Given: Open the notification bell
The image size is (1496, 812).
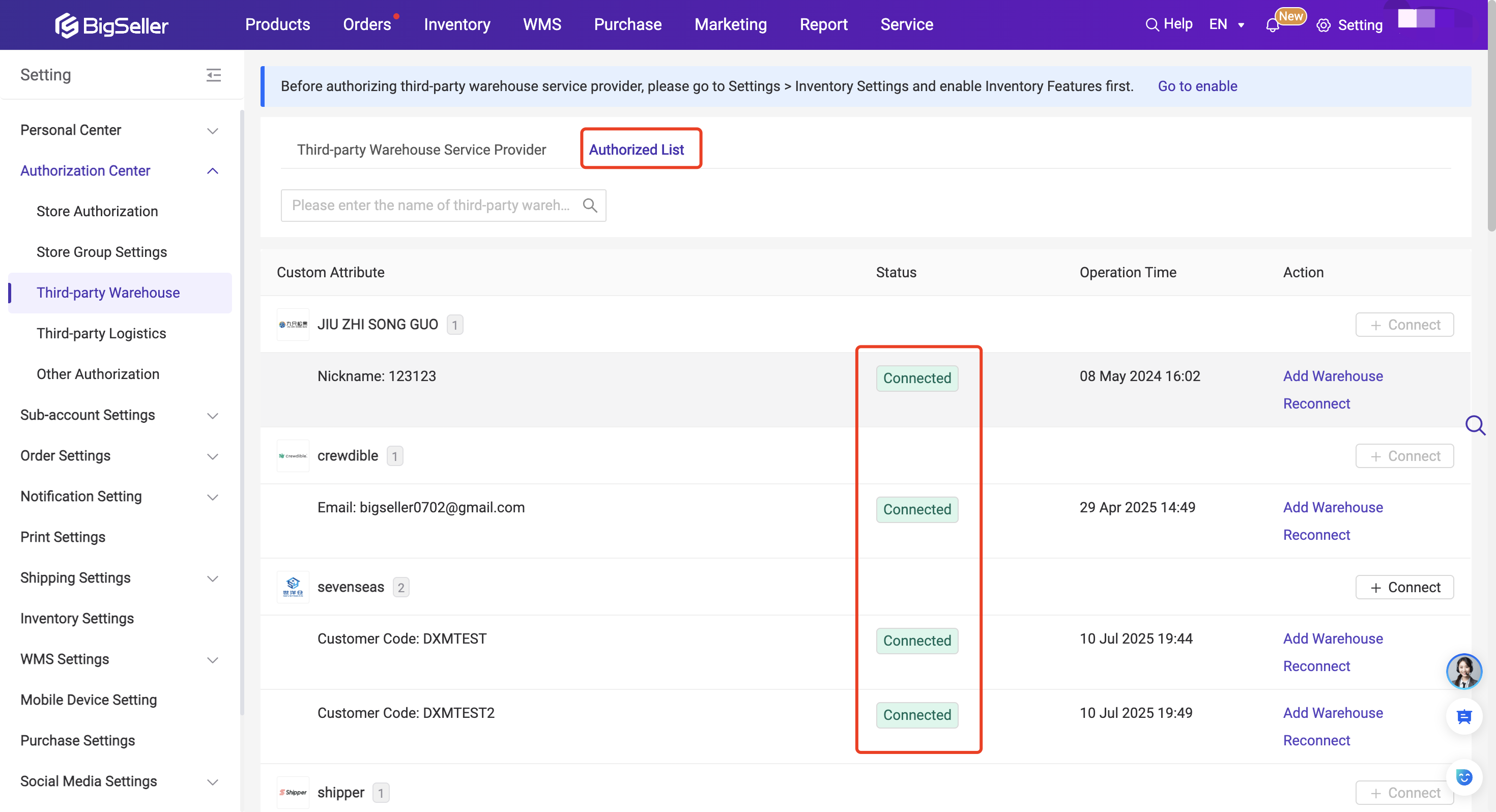Looking at the screenshot, I should coord(1272,25).
